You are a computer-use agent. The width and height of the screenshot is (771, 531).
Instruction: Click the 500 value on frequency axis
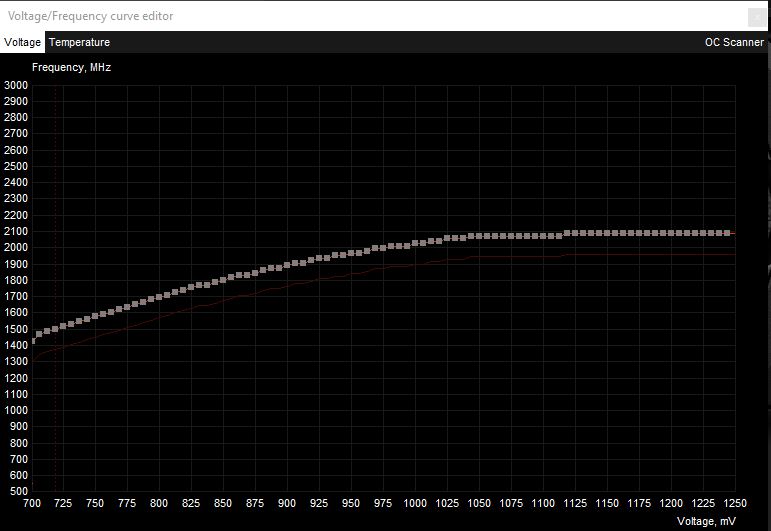[x=19, y=491]
